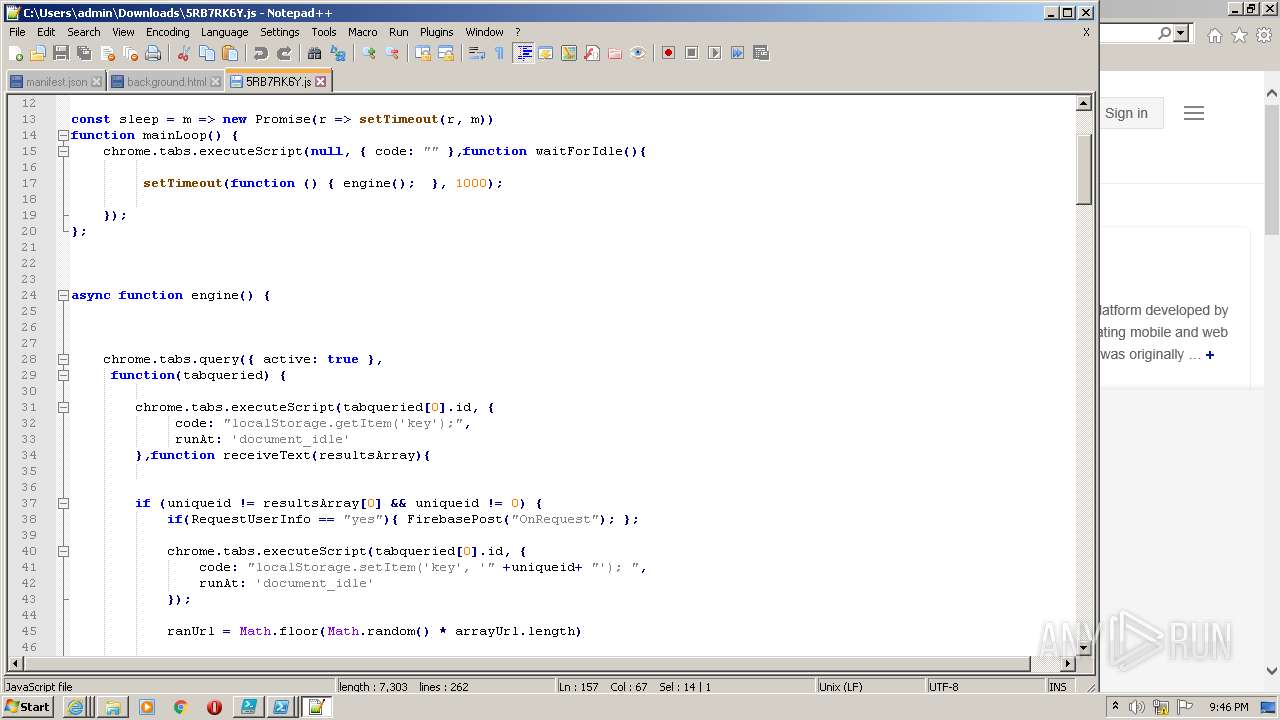Create a new file with New toolbar icon
Viewport: 1280px width, 720px height.
point(16,53)
